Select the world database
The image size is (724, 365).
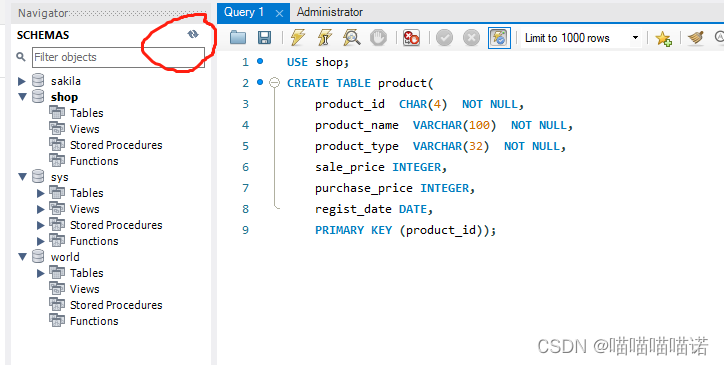[x=65, y=257]
